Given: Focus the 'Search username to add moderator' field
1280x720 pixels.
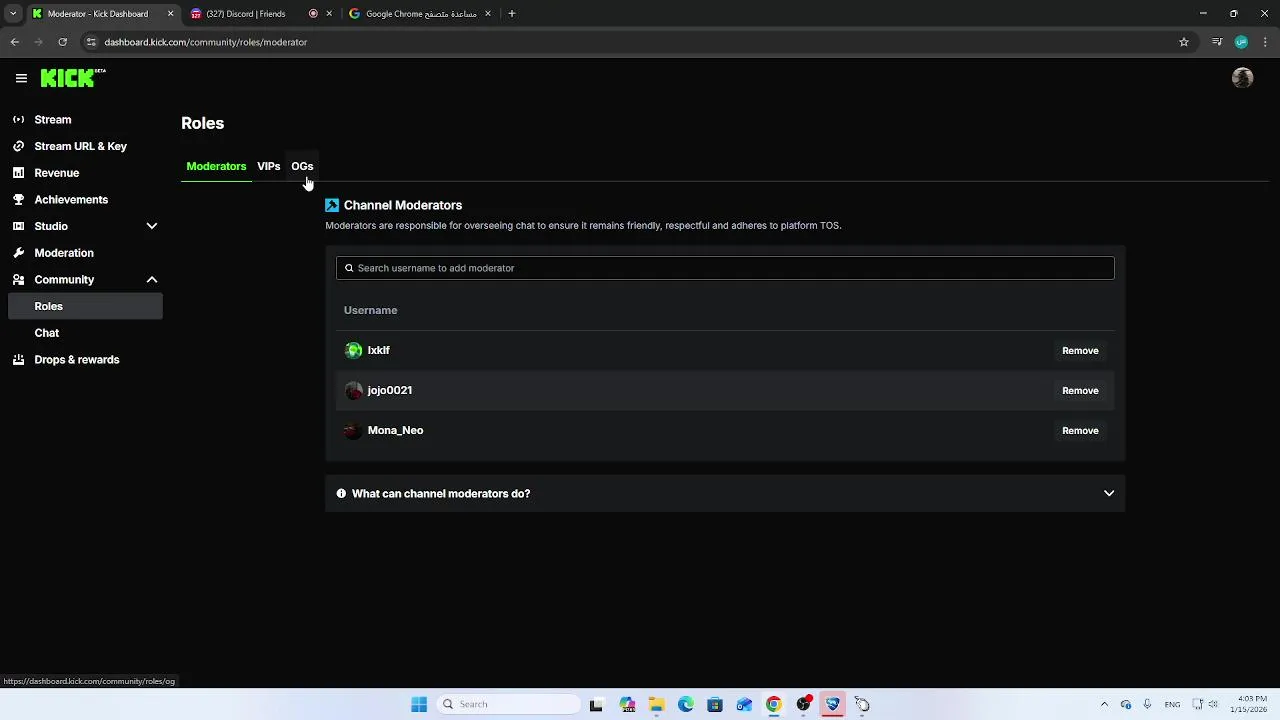Looking at the screenshot, I should coord(725,268).
